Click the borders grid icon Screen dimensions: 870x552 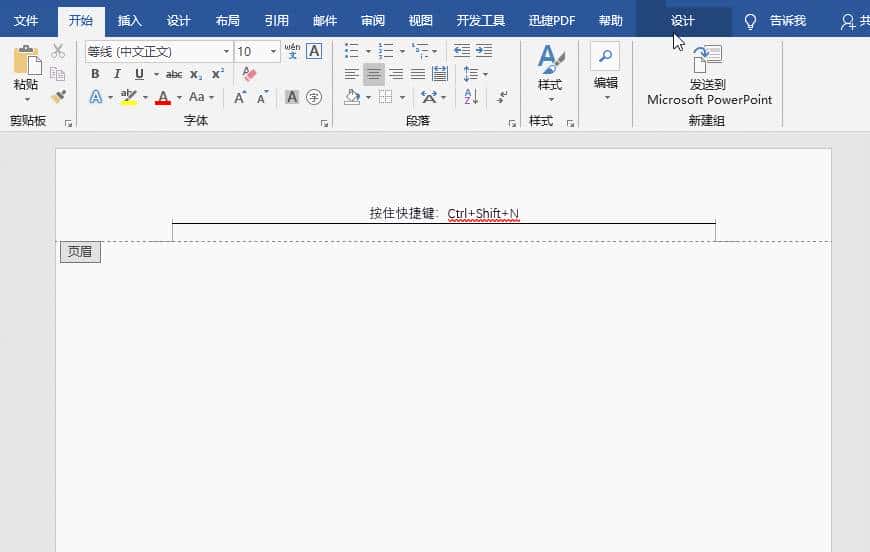coord(386,97)
